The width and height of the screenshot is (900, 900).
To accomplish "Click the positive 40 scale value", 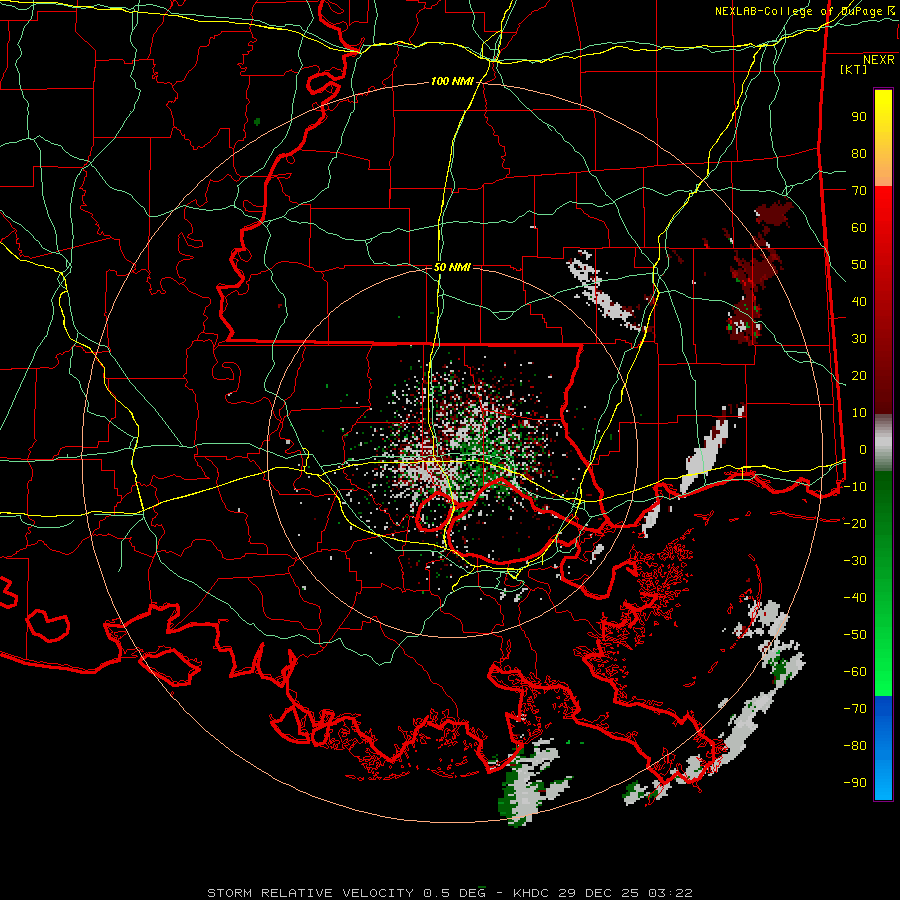I will (x=859, y=302).
